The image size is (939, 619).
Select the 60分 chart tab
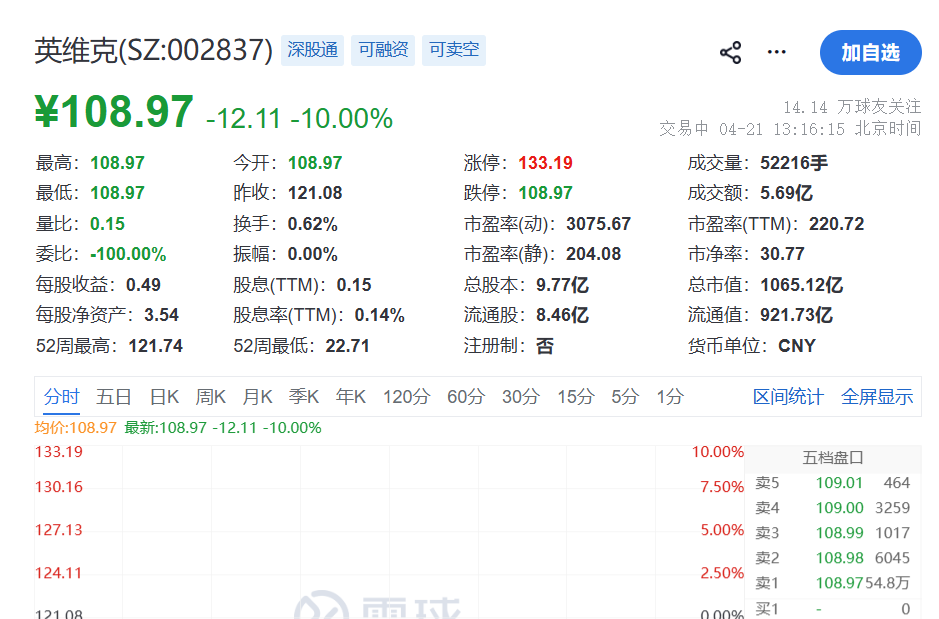465,397
